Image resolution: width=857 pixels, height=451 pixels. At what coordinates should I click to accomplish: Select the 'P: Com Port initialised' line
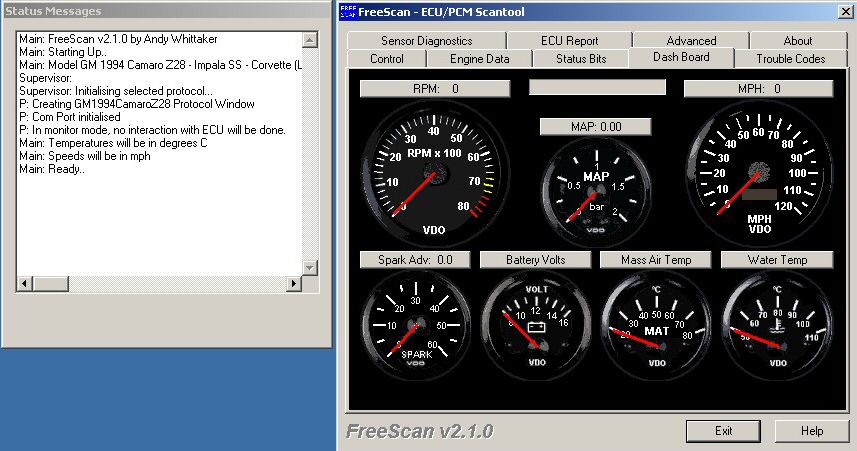pos(69,117)
